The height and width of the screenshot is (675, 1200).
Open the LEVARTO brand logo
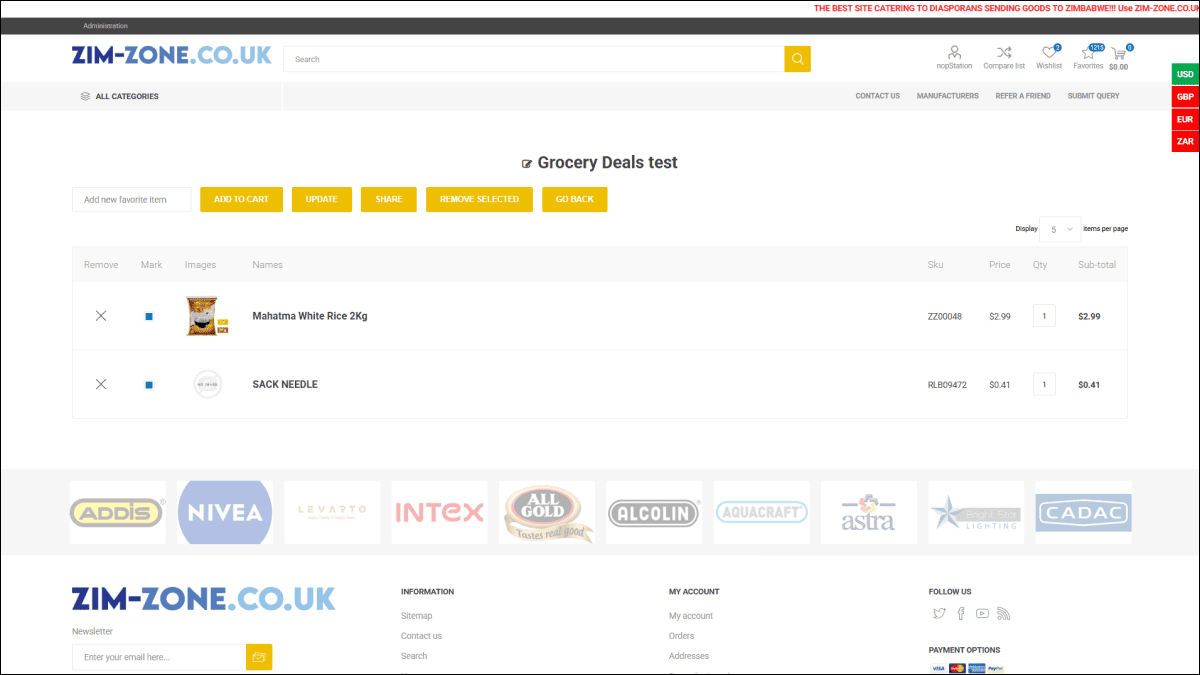[x=332, y=513]
